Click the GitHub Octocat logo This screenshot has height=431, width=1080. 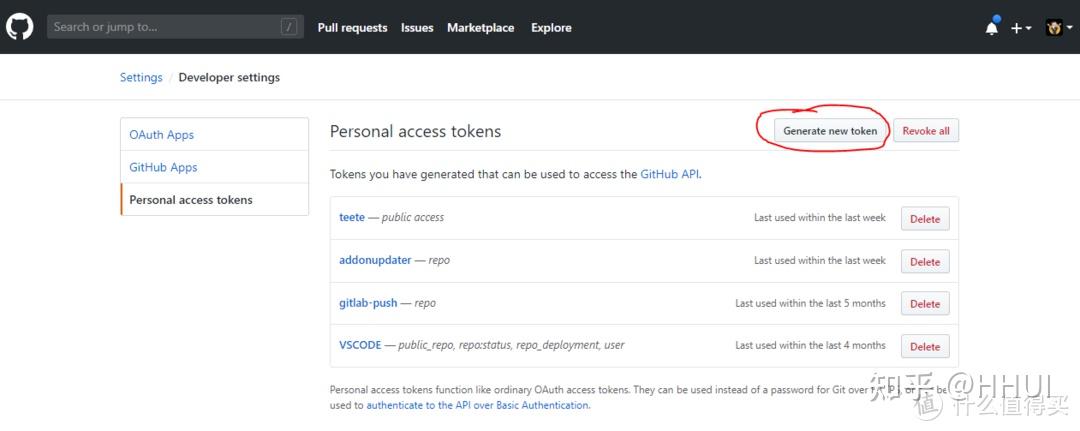tap(20, 27)
